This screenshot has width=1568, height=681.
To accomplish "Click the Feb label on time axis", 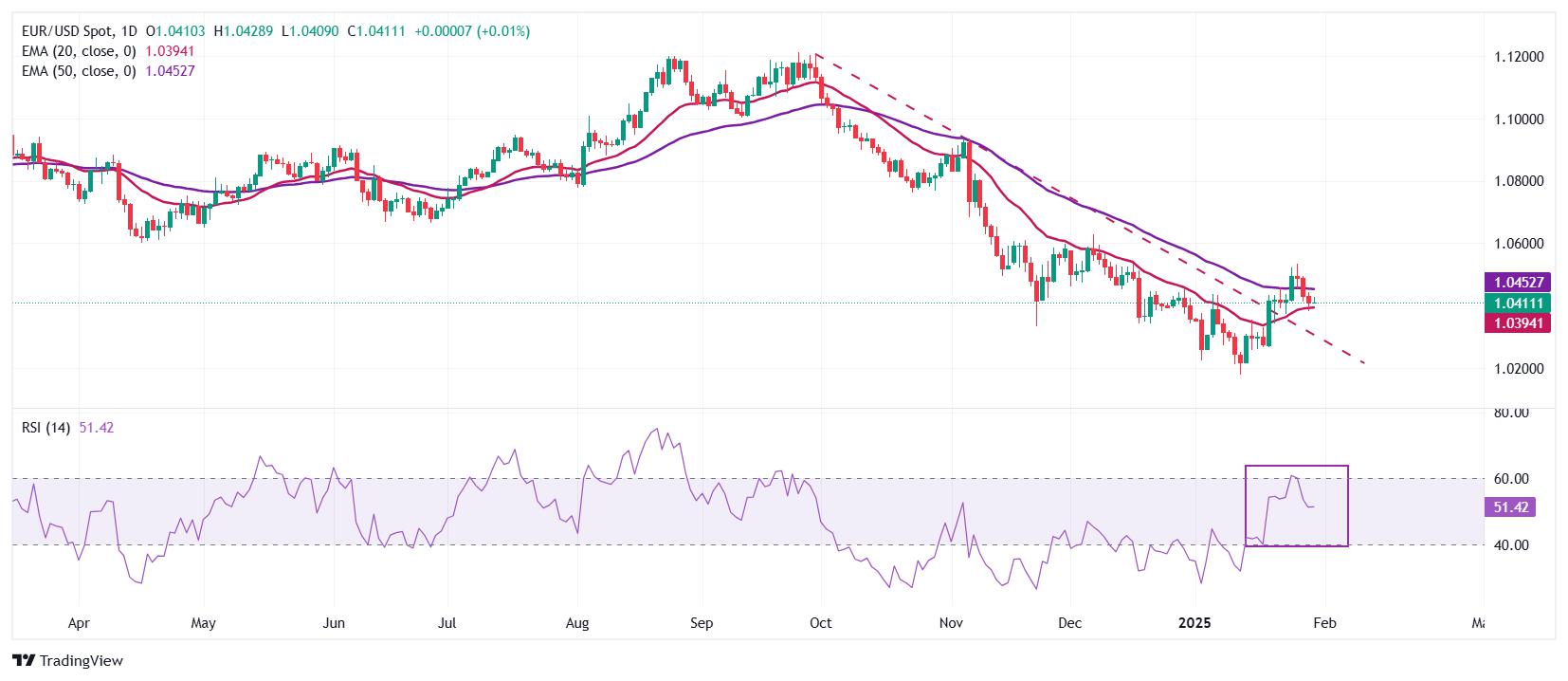I will pyautogui.click(x=1325, y=623).
